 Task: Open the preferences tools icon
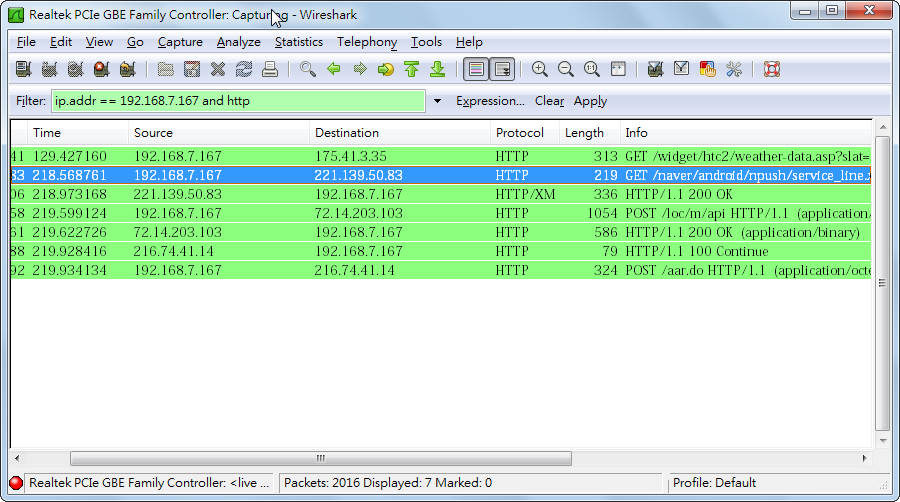pyautogui.click(x=734, y=69)
